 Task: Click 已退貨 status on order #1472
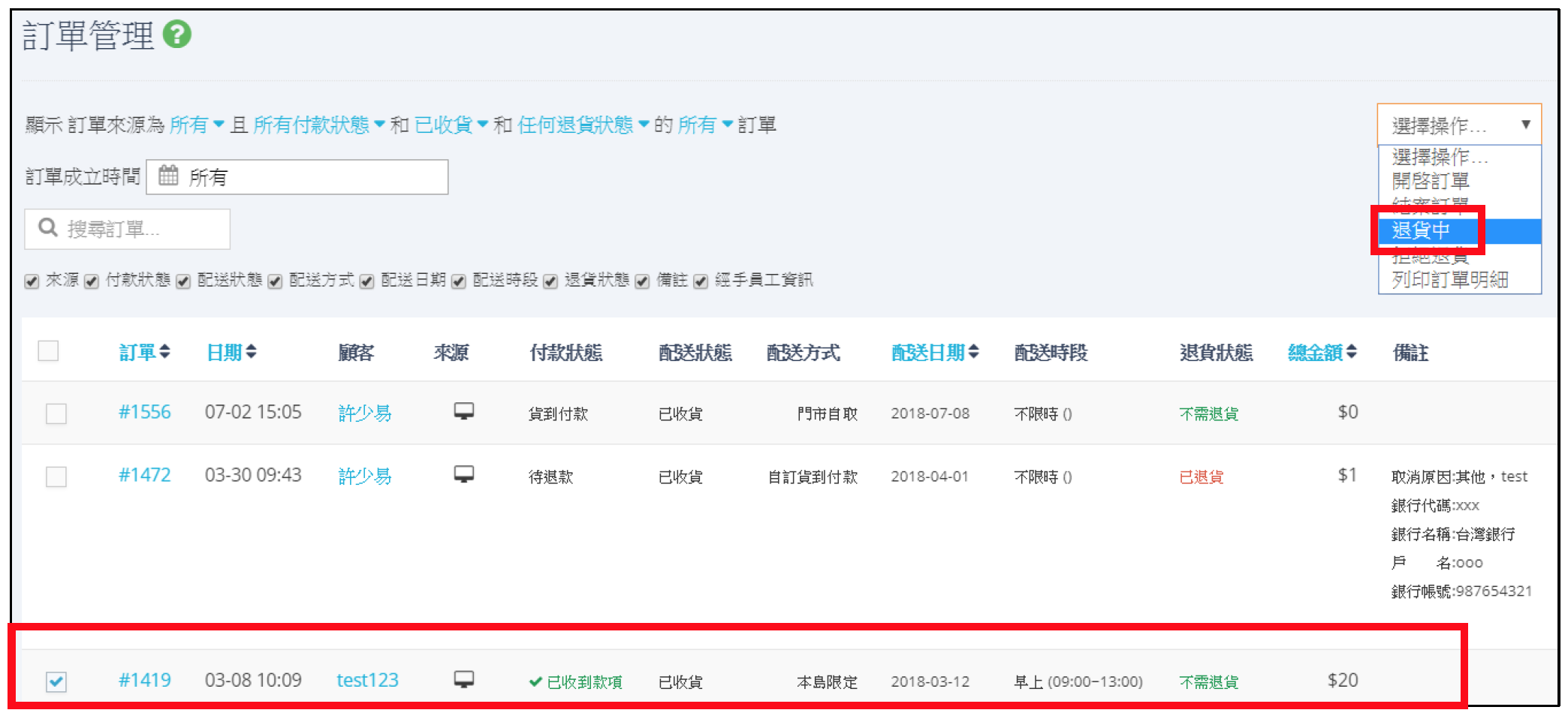1202,477
